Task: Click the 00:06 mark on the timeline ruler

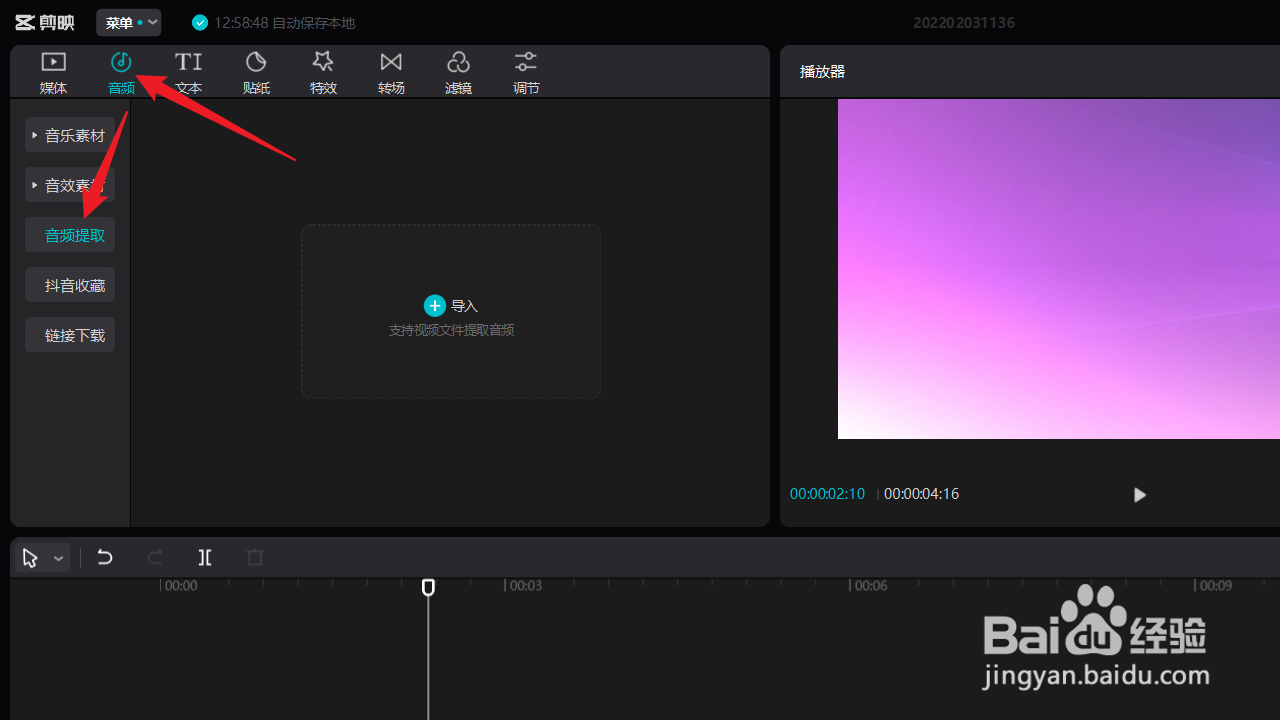Action: tap(870, 585)
